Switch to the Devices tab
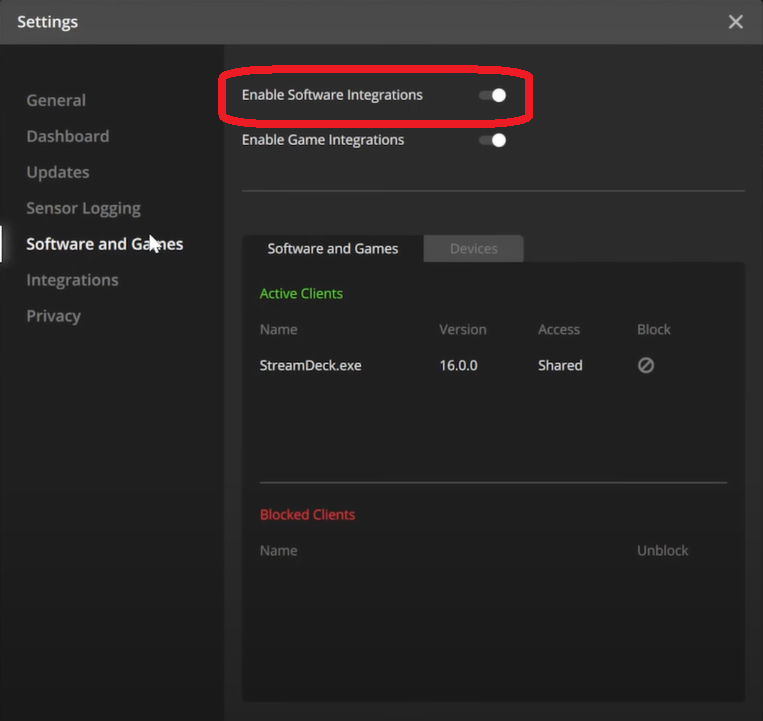The width and height of the screenshot is (763, 721). 473,249
